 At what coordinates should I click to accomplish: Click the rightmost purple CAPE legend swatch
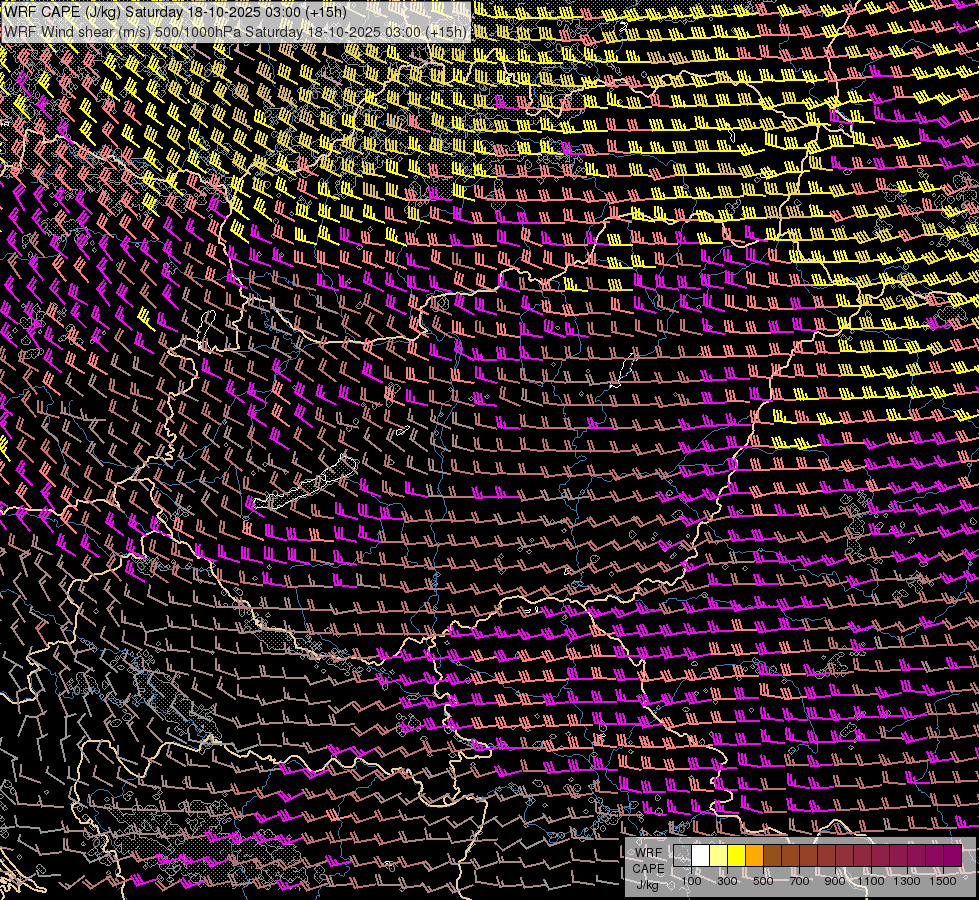pos(952,856)
